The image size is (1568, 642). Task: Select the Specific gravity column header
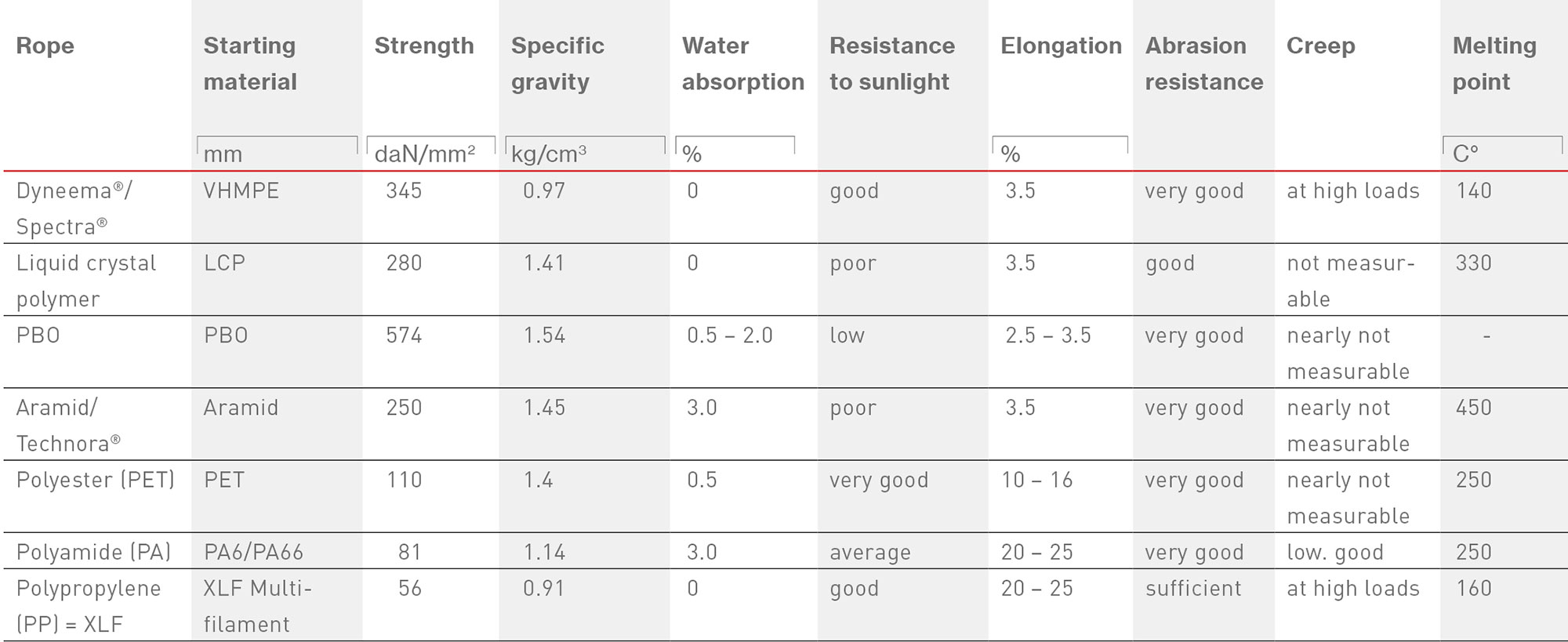click(x=557, y=63)
